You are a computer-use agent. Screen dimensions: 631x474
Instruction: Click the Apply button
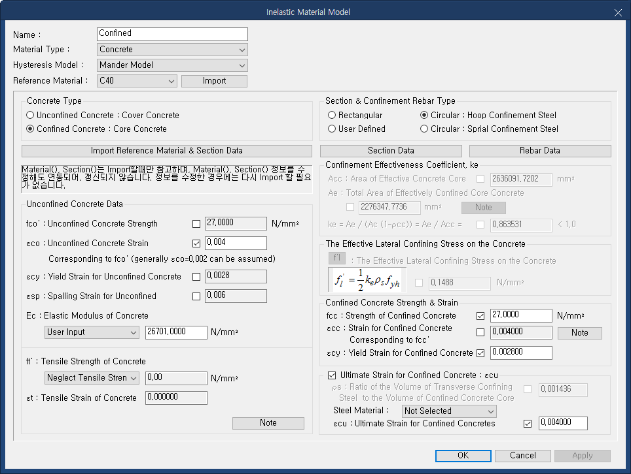pyautogui.click(x=582, y=456)
